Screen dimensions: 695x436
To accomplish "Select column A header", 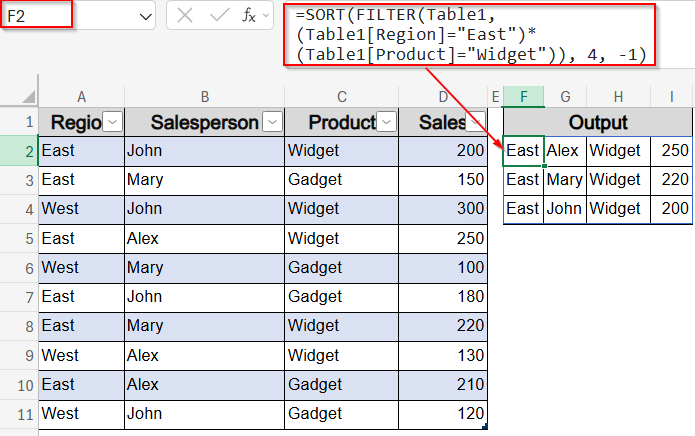I will pos(82,96).
